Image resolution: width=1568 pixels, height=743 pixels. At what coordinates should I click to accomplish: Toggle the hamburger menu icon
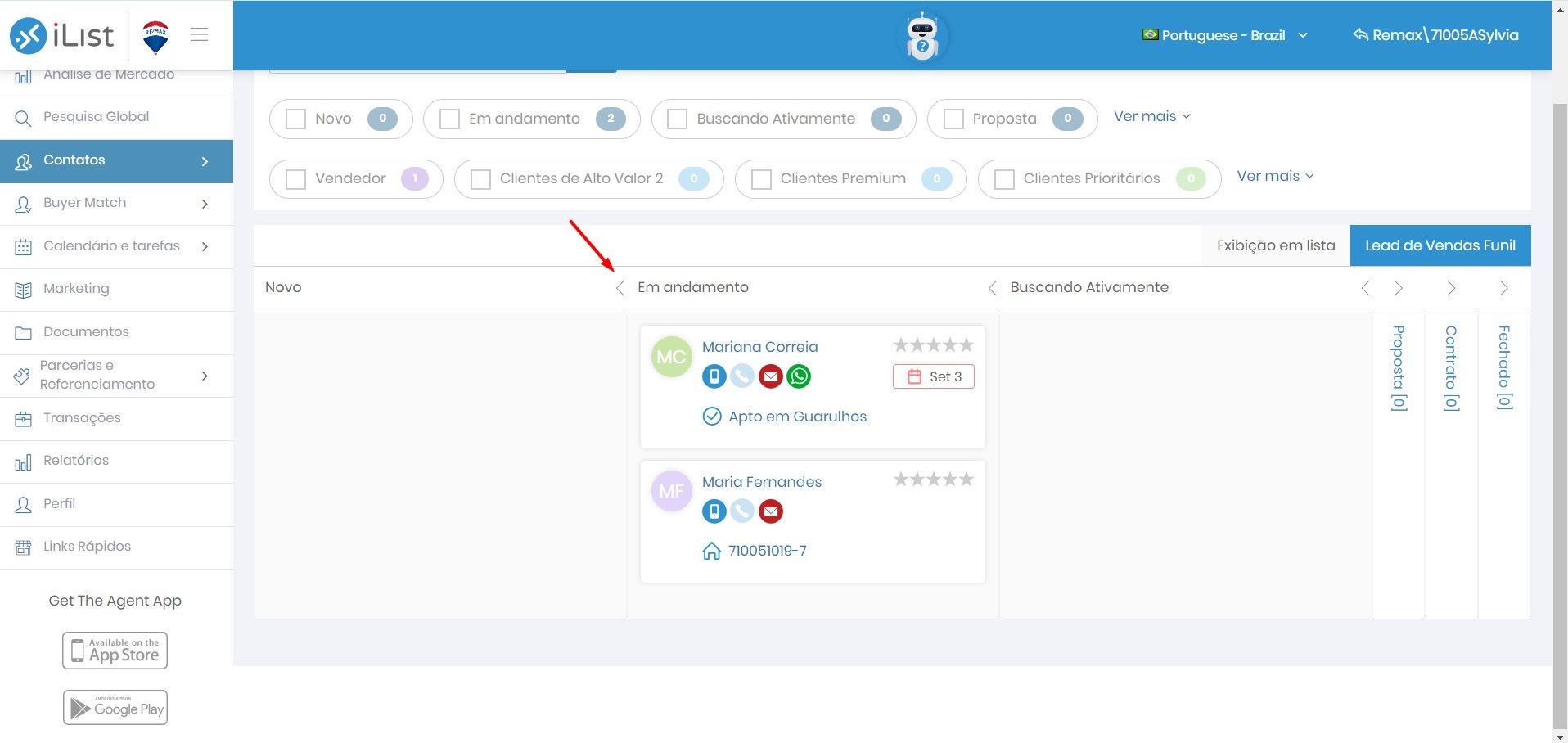[x=200, y=34]
